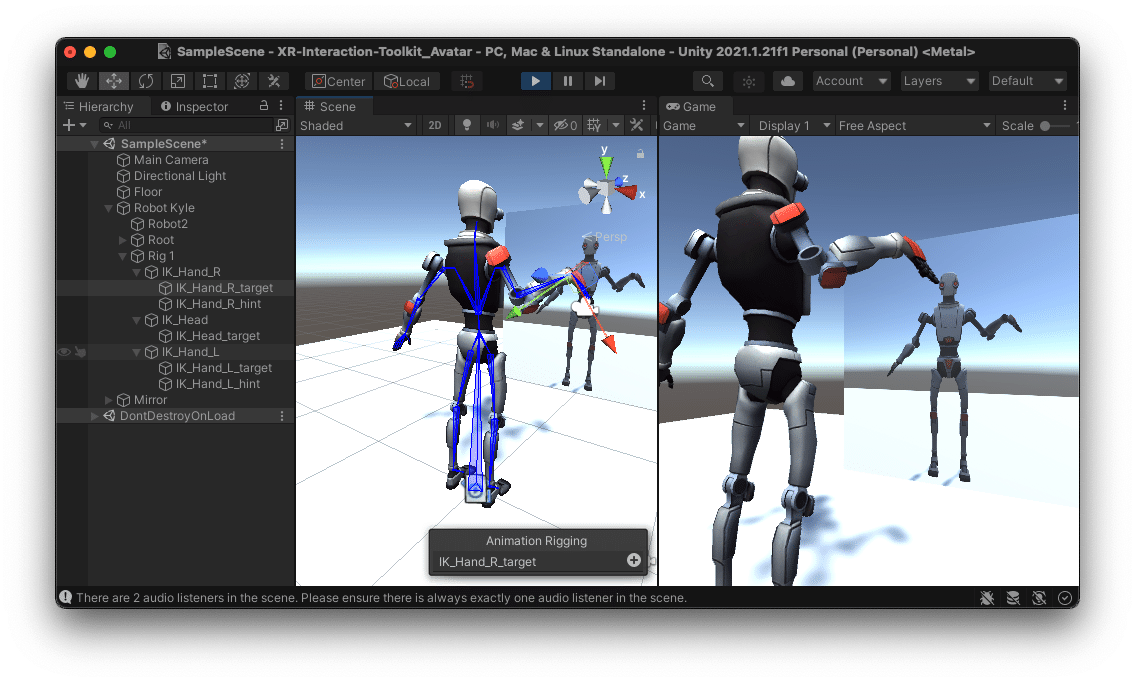The image size is (1135, 682).
Task: Select IK_Hand_L_hint object
Action: click(218, 384)
